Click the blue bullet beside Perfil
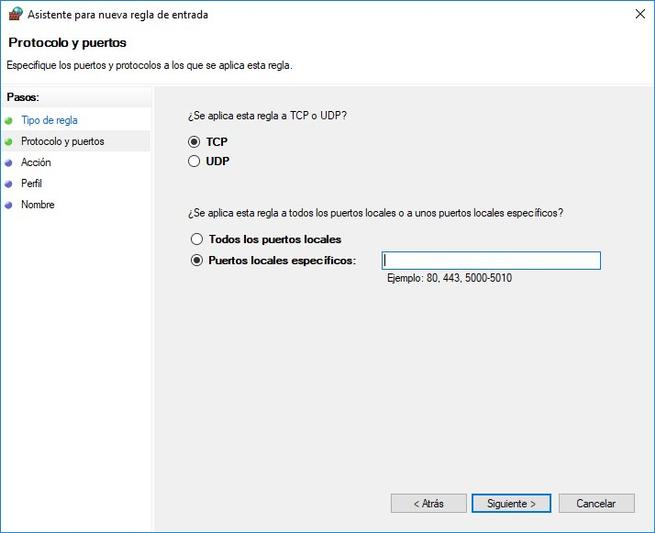The width and height of the screenshot is (655, 533). (x=9, y=183)
